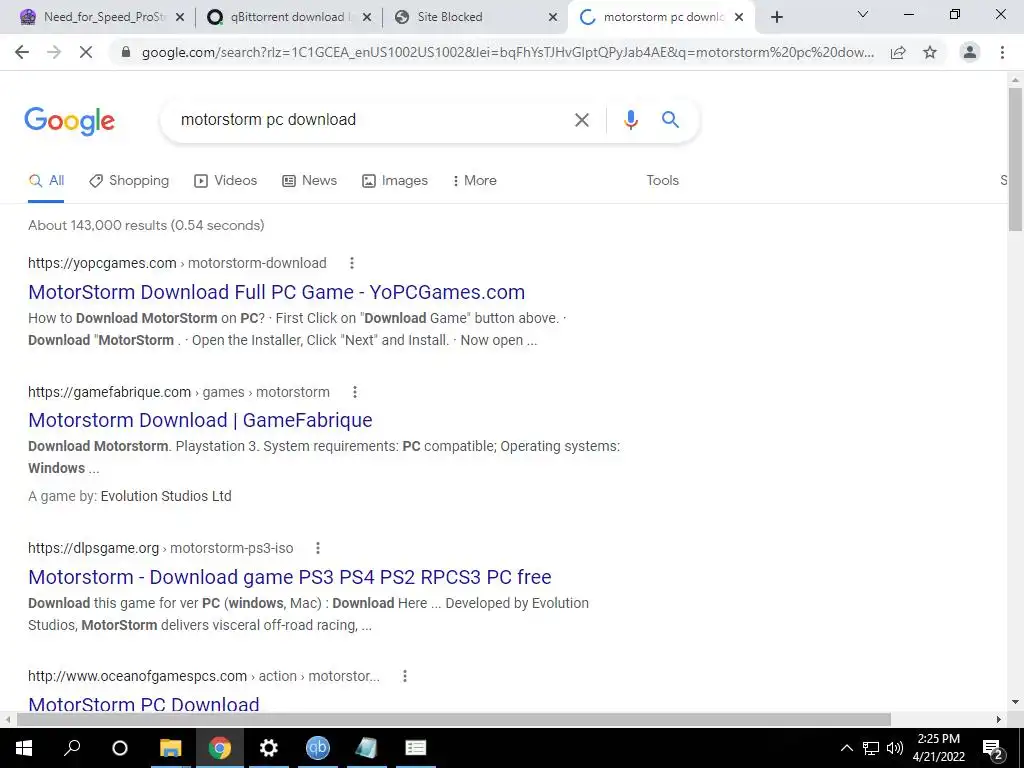Click dlpsgame.org result URL breadcrumb
This screenshot has height=768, width=1024.
[x=161, y=548]
